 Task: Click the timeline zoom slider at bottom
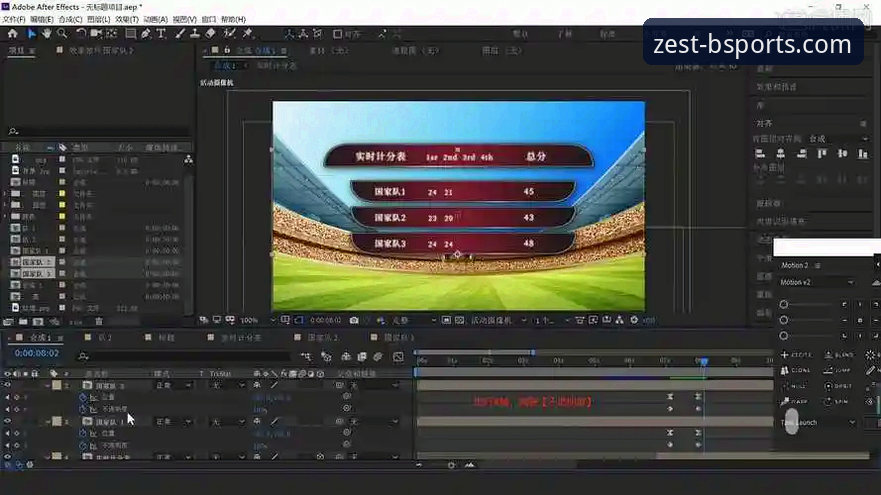point(451,465)
